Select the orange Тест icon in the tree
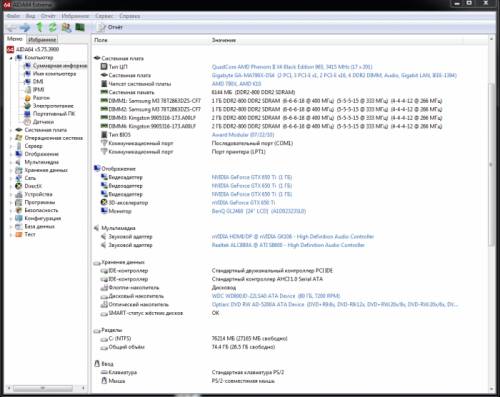 [19, 234]
